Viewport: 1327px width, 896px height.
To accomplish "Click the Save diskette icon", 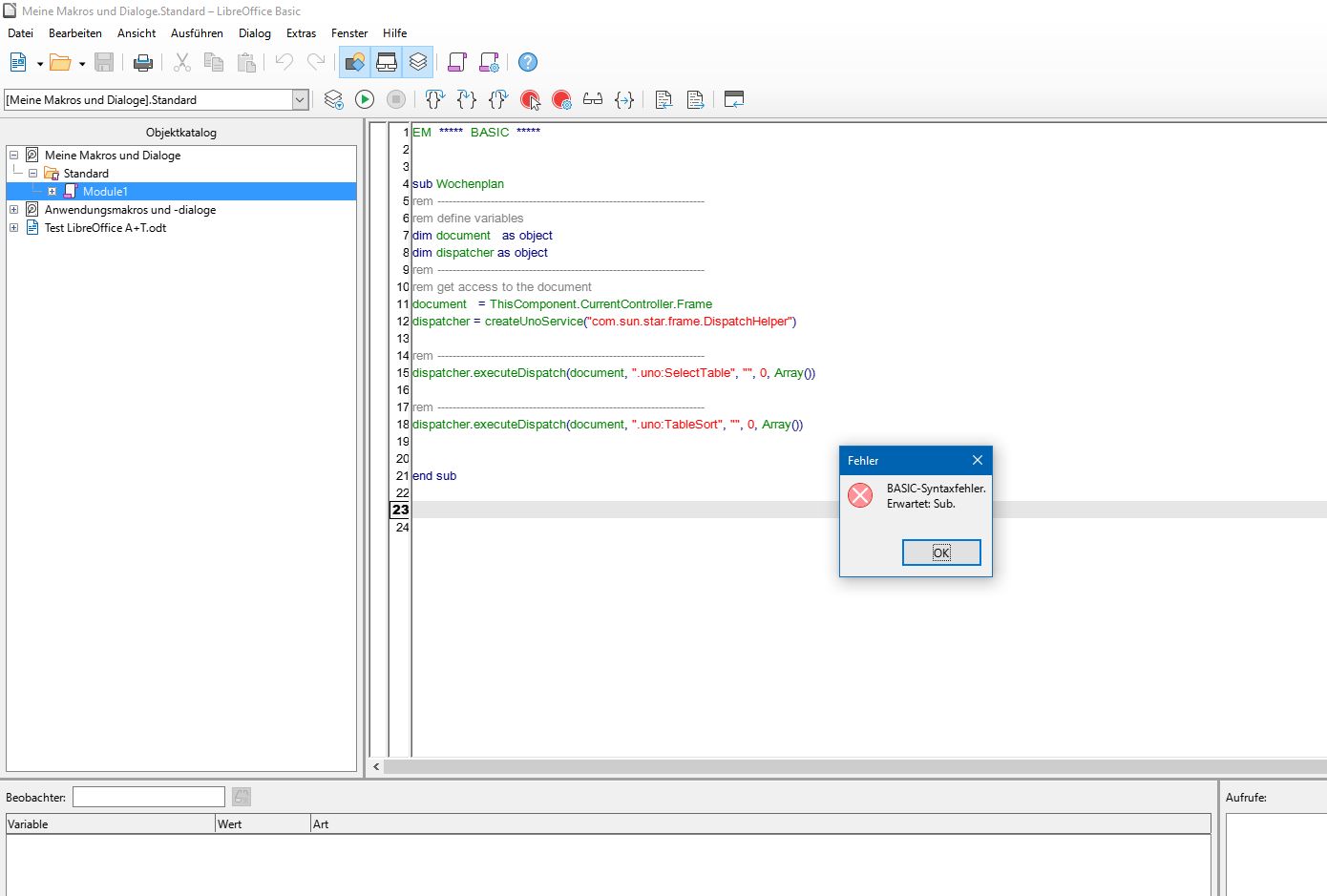I will 104,62.
